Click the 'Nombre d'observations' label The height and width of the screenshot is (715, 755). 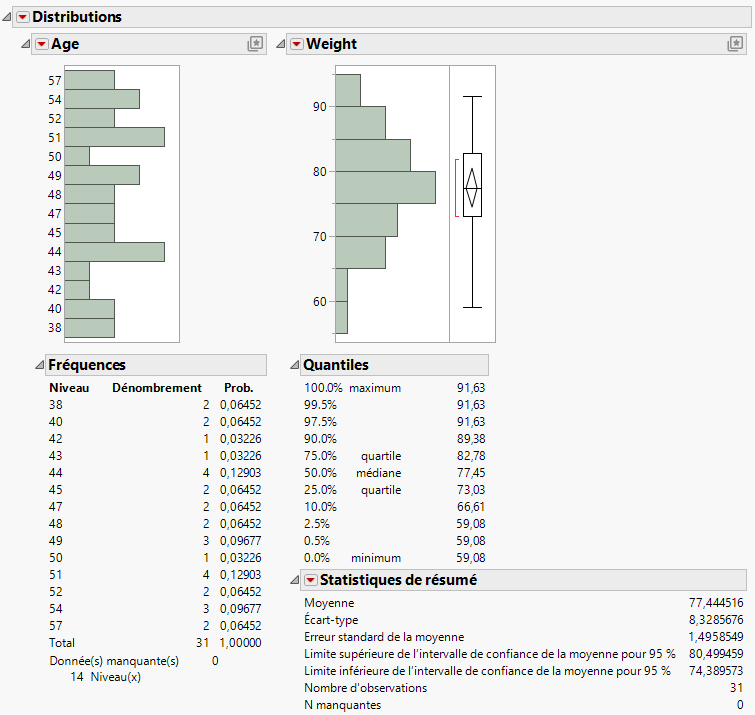[365, 688]
